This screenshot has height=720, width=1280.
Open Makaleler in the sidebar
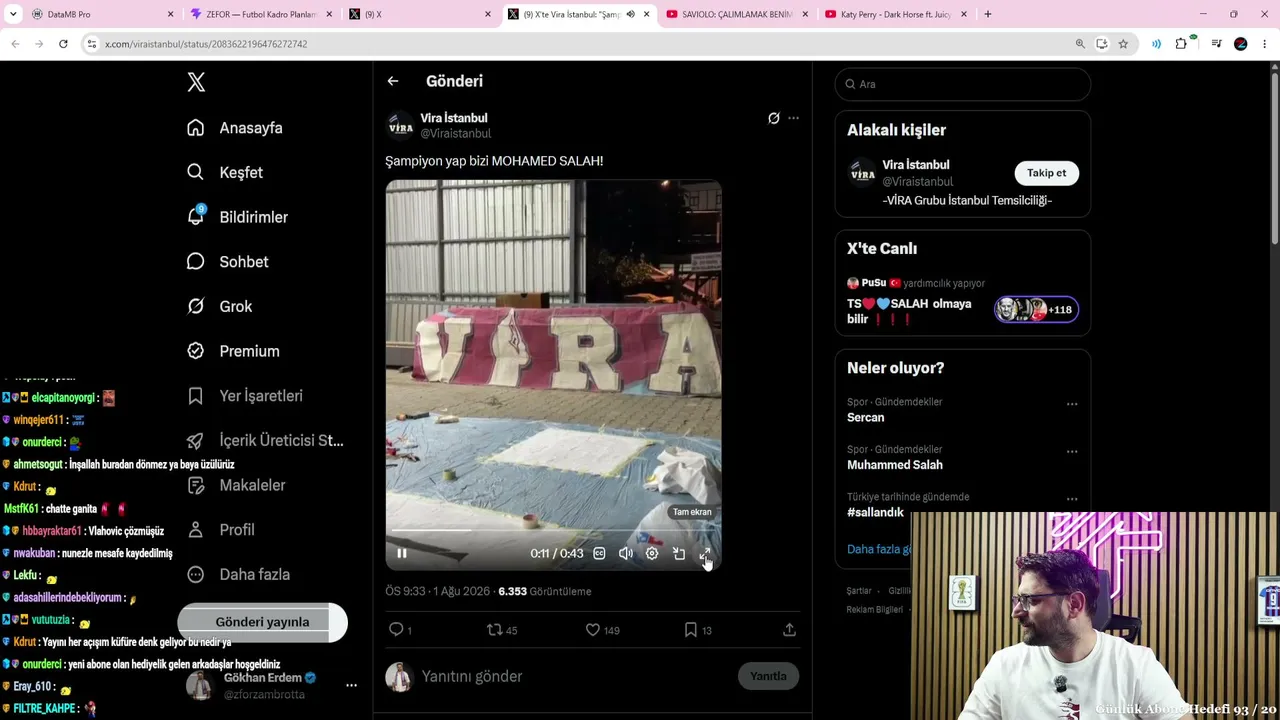click(236, 485)
